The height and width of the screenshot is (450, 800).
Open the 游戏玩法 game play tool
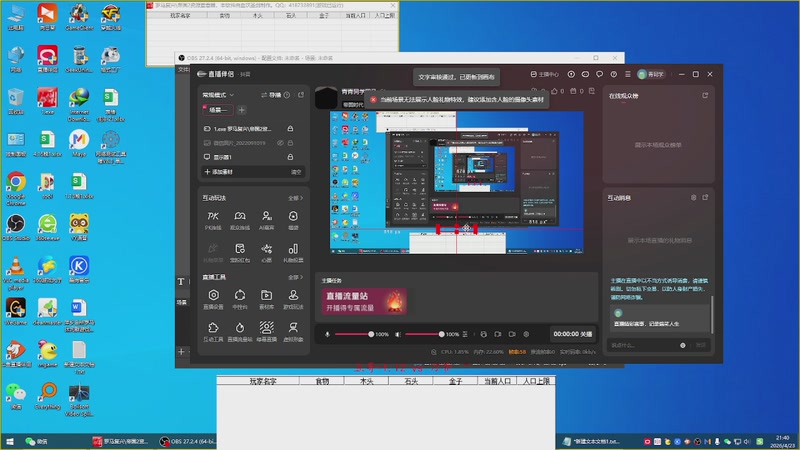coord(293,299)
